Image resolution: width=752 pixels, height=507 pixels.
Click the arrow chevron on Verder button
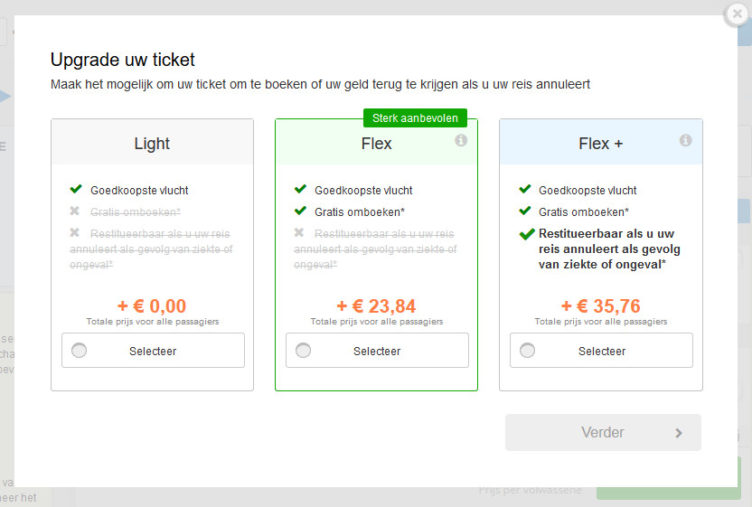(678, 433)
